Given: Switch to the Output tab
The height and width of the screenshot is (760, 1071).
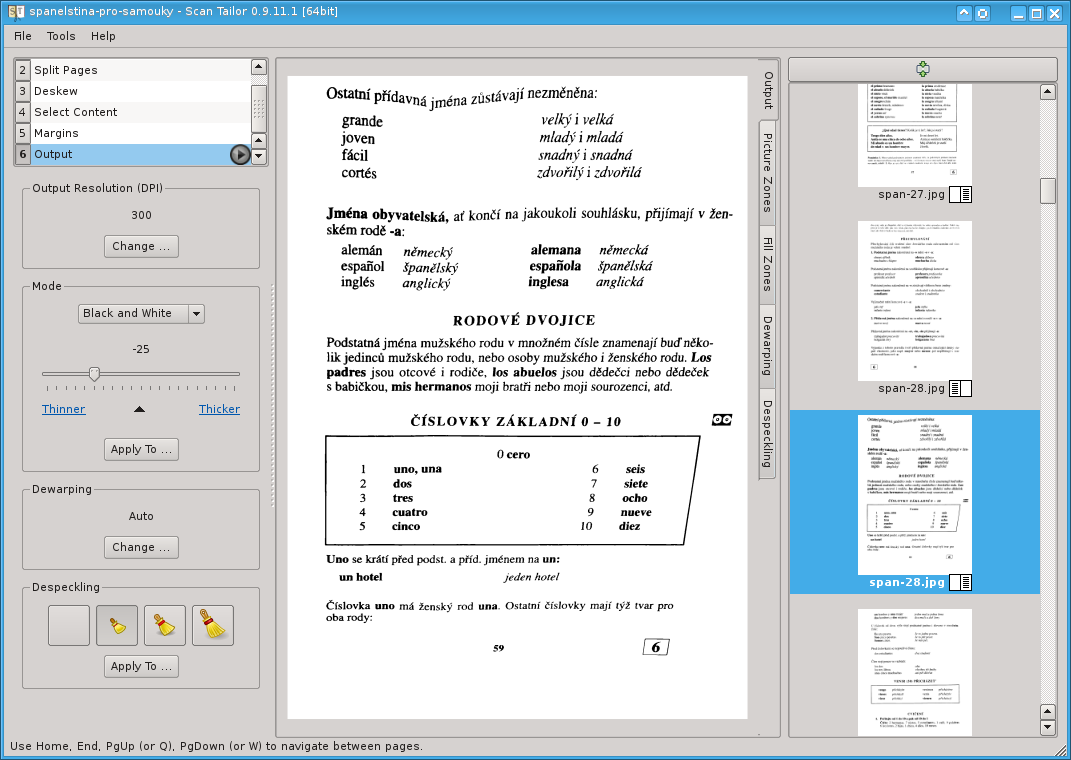Looking at the screenshot, I should 768,90.
